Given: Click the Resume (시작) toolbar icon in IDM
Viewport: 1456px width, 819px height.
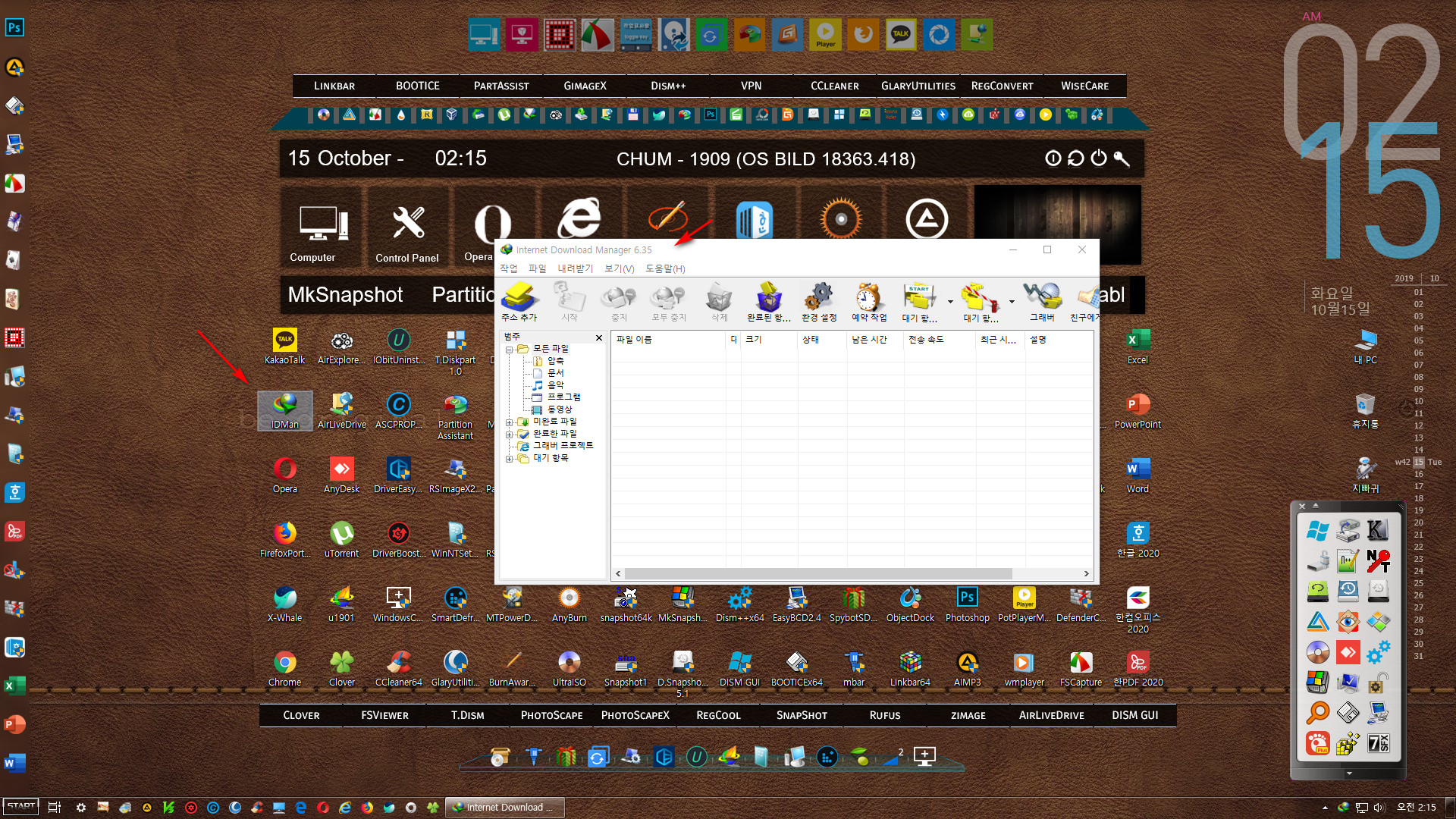Looking at the screenshot, I should click(569, 301).
